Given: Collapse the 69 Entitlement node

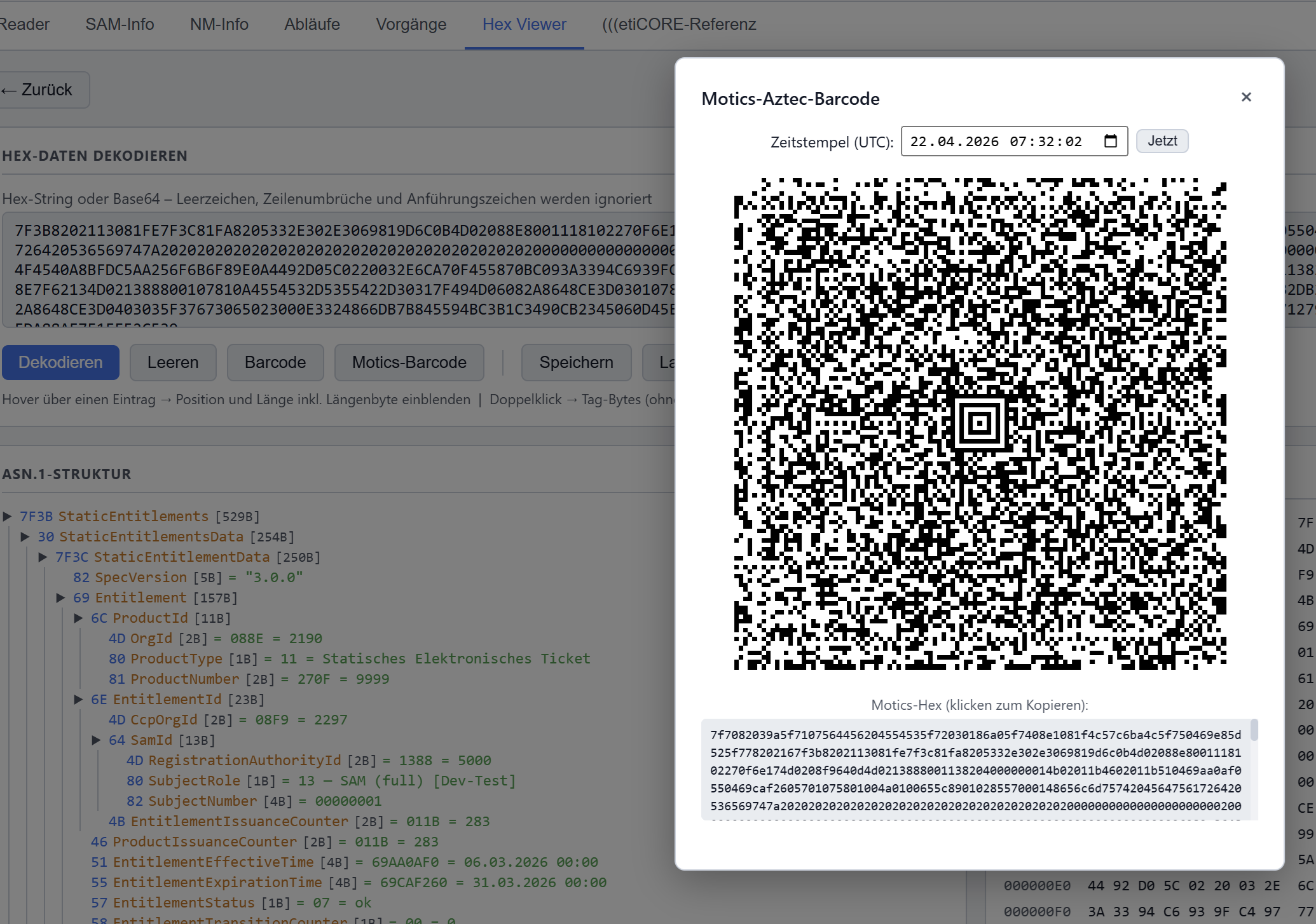Looking at the screenshot, I should pos(60,597).
